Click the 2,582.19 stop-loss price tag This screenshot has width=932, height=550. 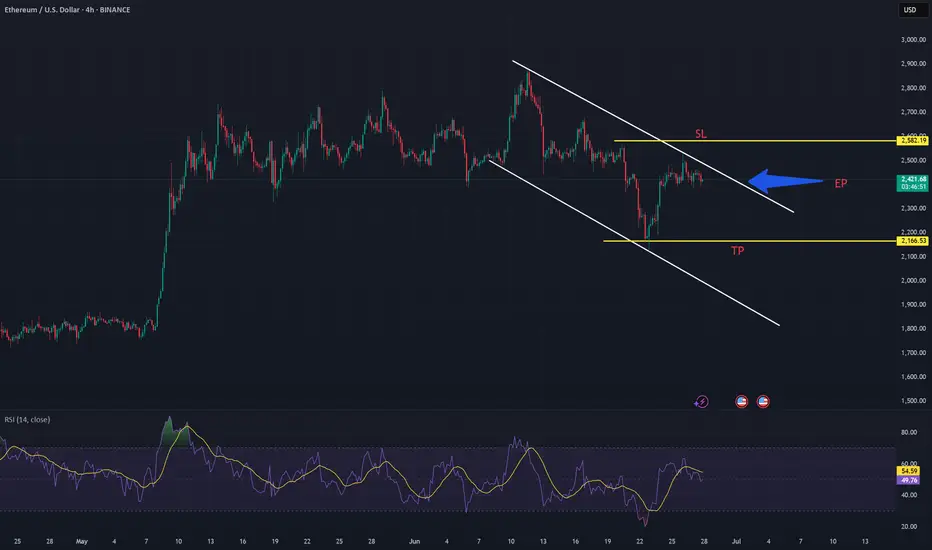(912, 141)
